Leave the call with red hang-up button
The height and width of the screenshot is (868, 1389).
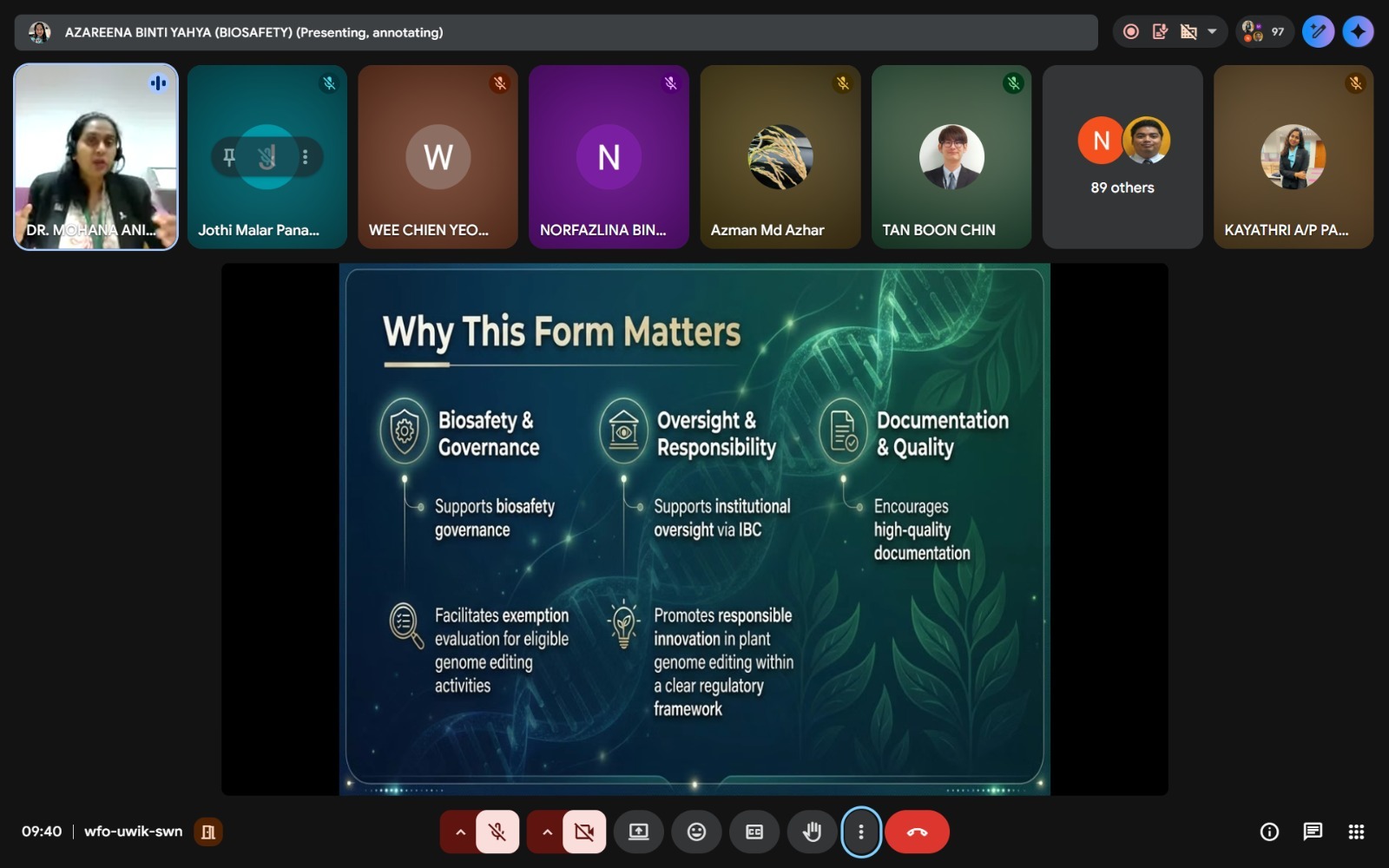917,832
